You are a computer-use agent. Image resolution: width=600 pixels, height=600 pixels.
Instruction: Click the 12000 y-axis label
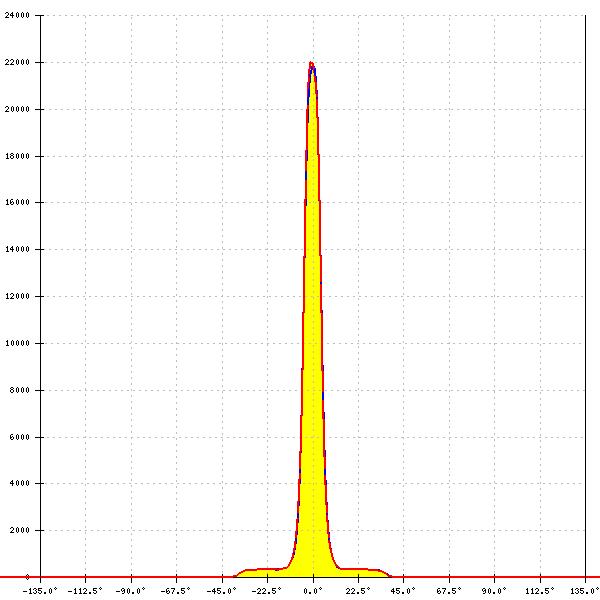pos(17,296)
